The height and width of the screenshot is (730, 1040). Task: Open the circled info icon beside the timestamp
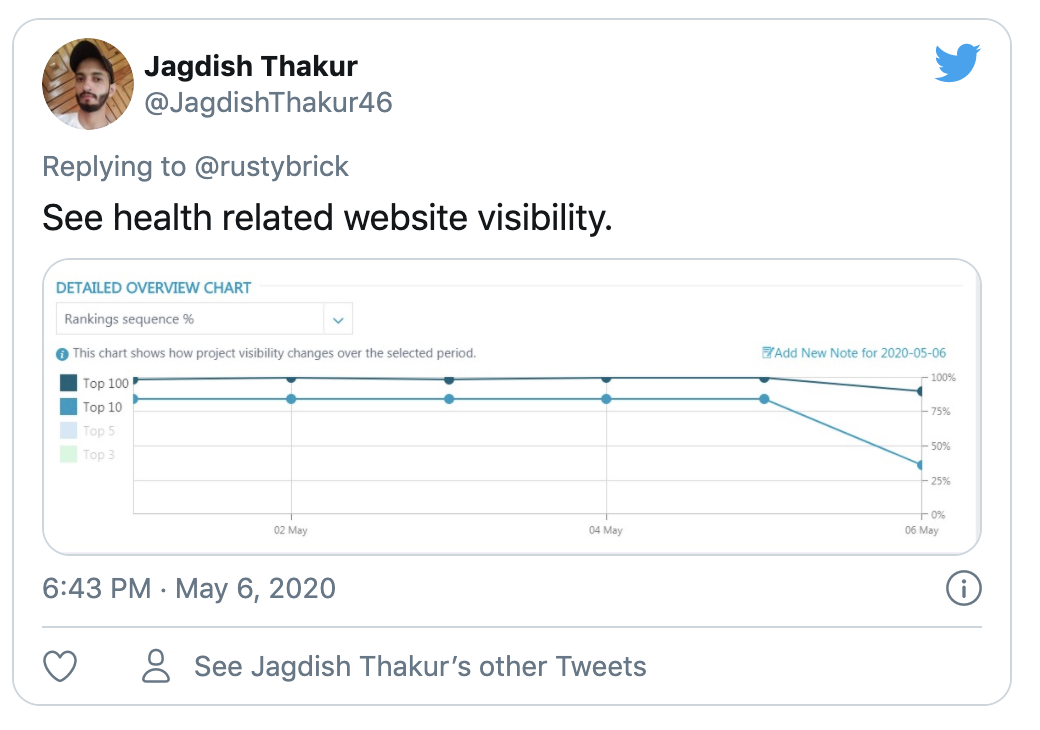[962, 588]
